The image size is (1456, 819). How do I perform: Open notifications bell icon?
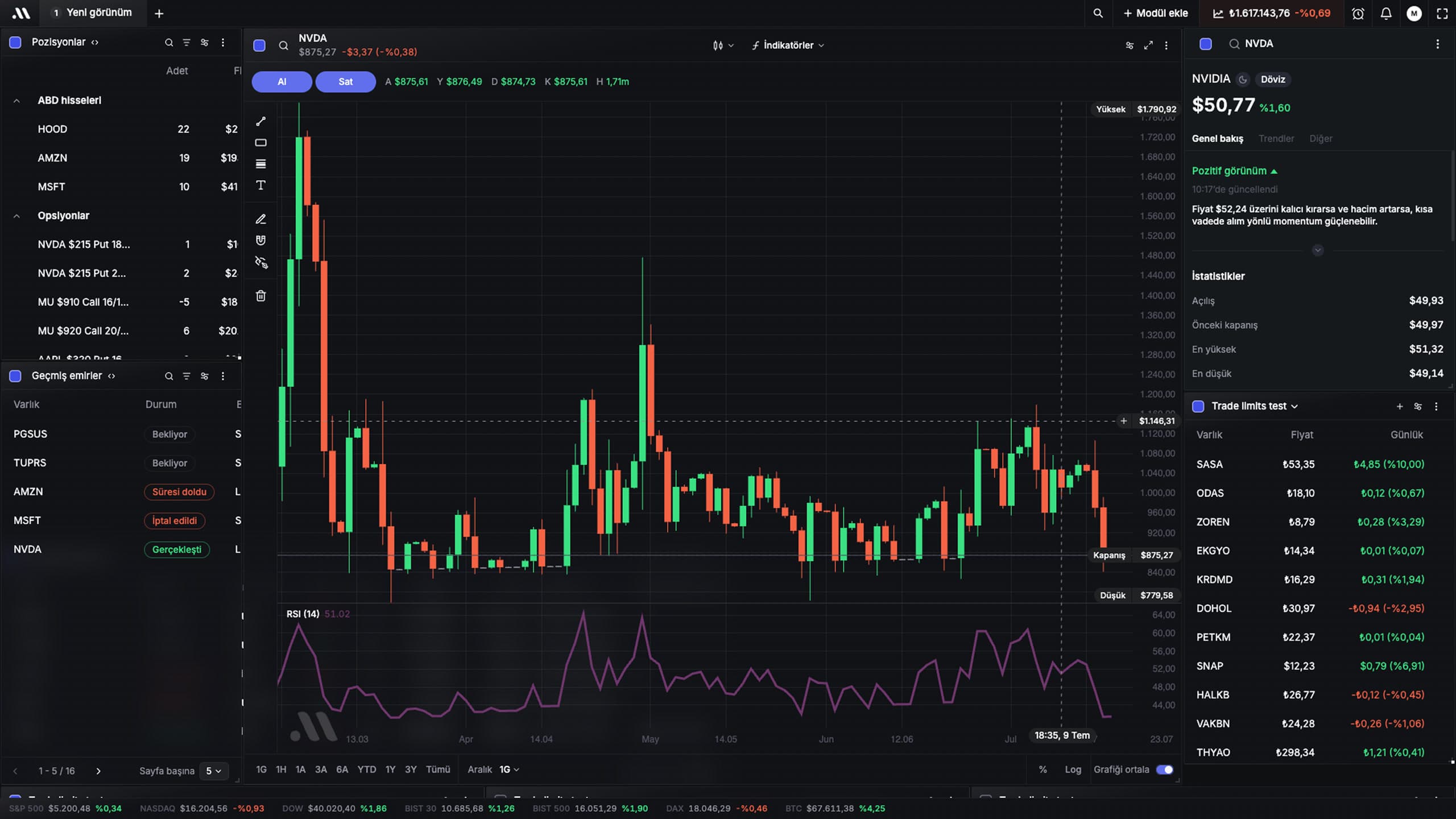point(1386,13)
